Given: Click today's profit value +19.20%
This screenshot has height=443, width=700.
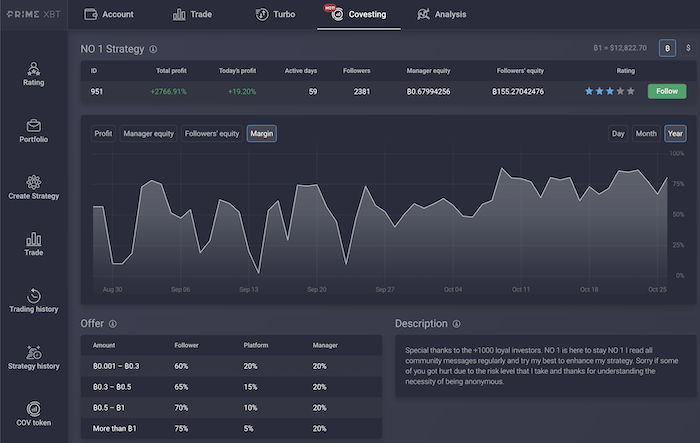Looking at the screenshot, I should pos(242,92).
